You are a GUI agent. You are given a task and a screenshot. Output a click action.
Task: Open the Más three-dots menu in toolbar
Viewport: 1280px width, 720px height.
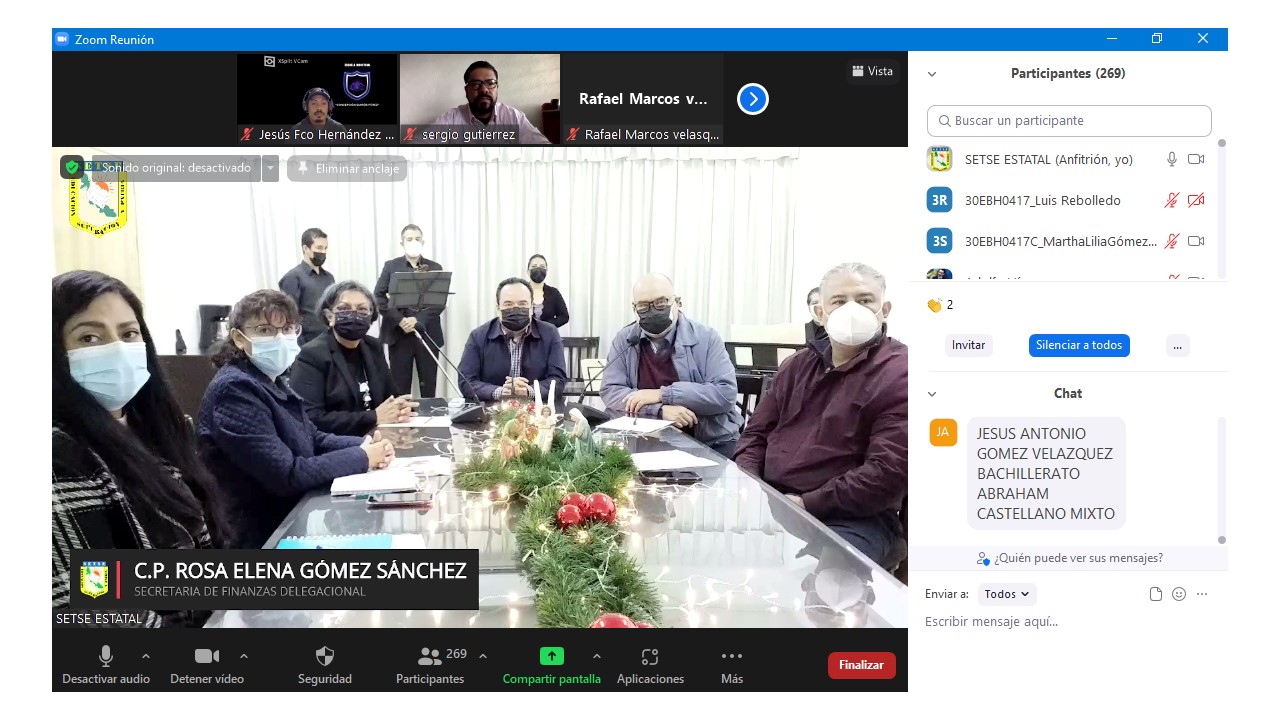coord(732,656)
